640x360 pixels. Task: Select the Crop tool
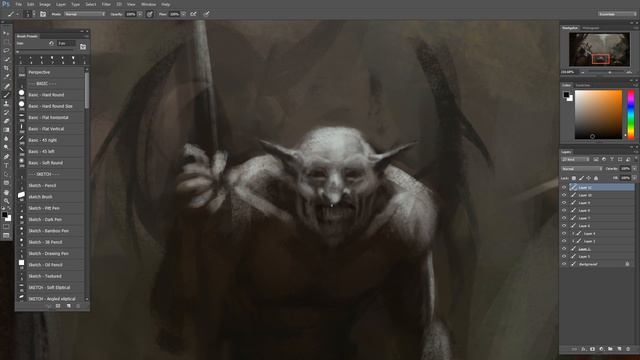[6, 68]
